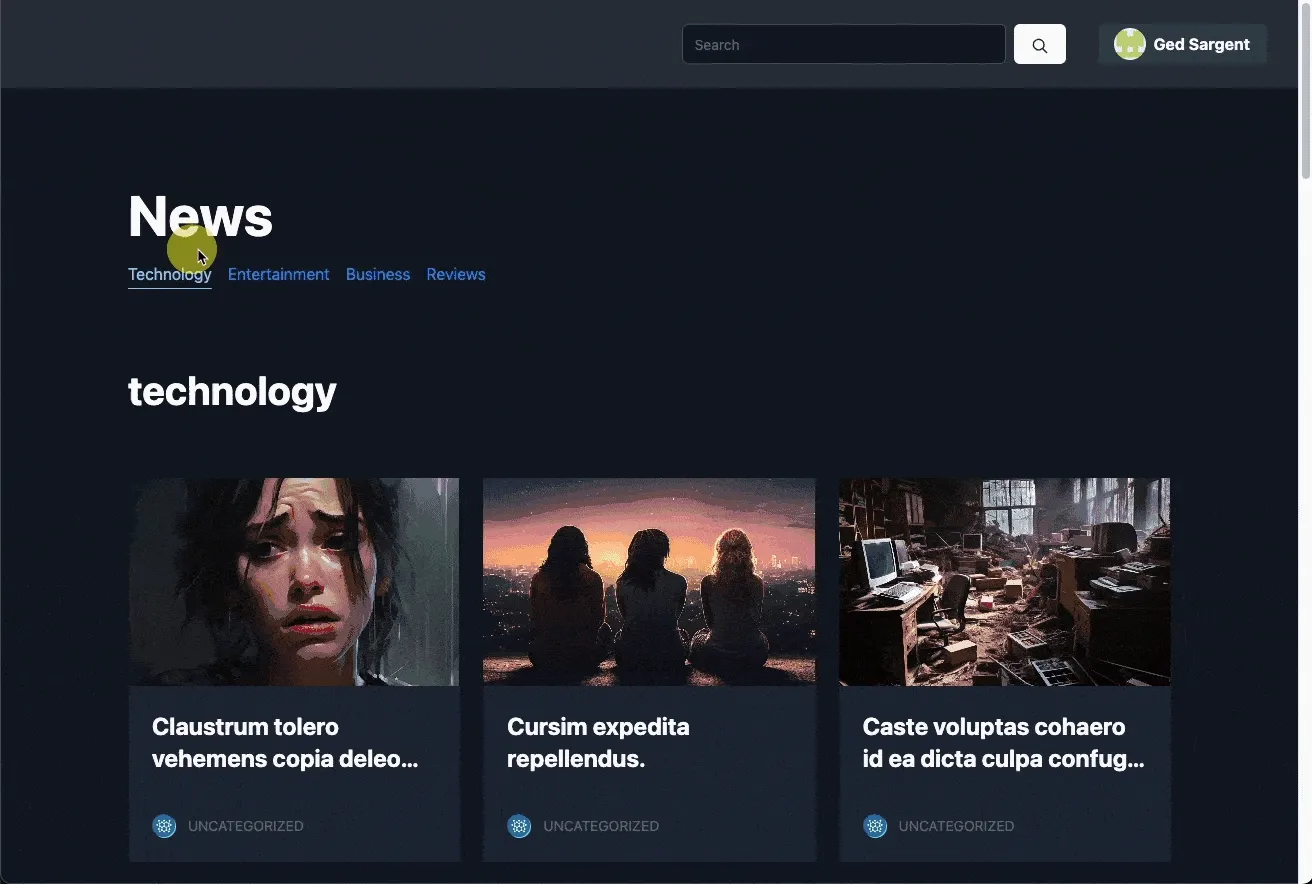Click category icon under Caste voluptas article
The image size is (1312, 884).
click(x=875, y=826)
